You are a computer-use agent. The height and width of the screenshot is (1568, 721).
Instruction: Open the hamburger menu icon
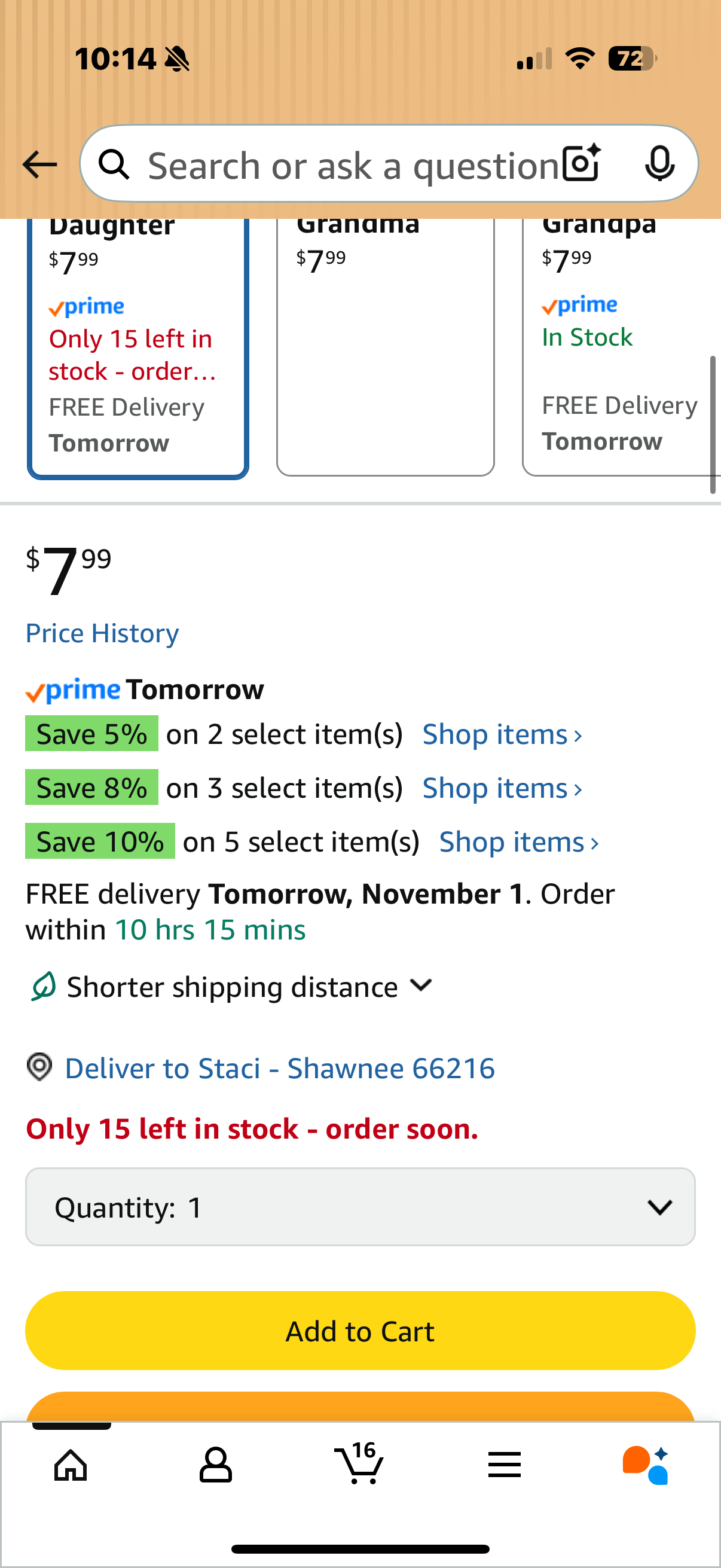[x=505, y=1465]
